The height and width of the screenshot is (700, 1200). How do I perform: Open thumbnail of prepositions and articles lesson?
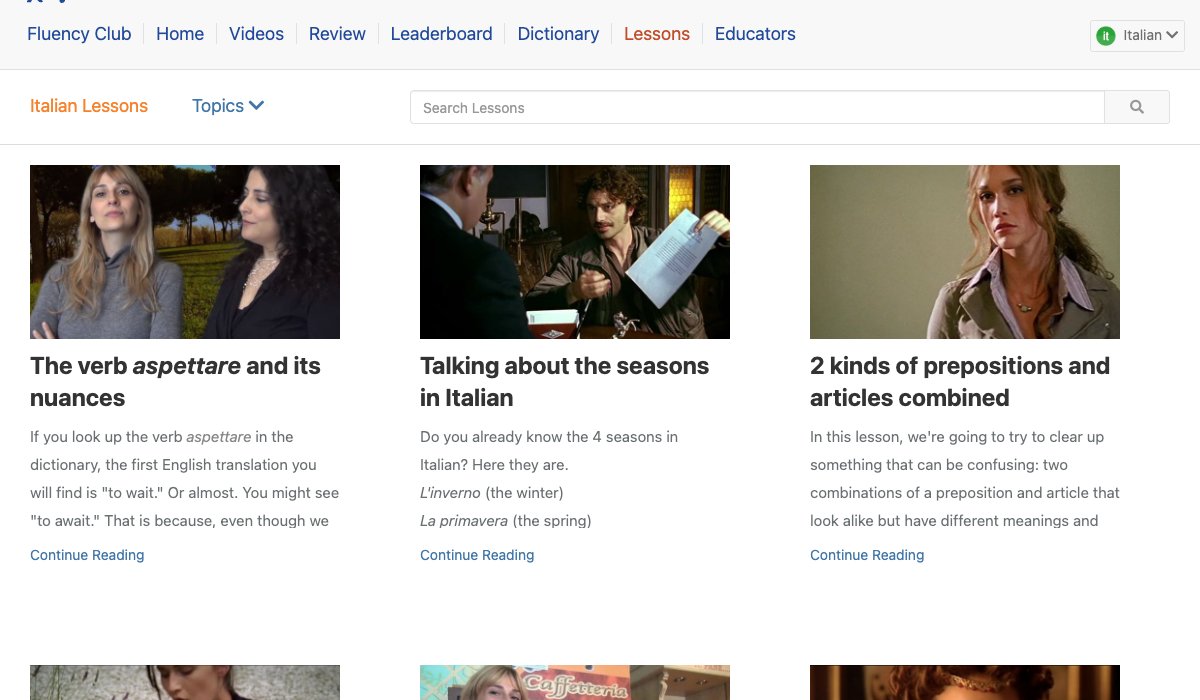click(x=965, y=252)
